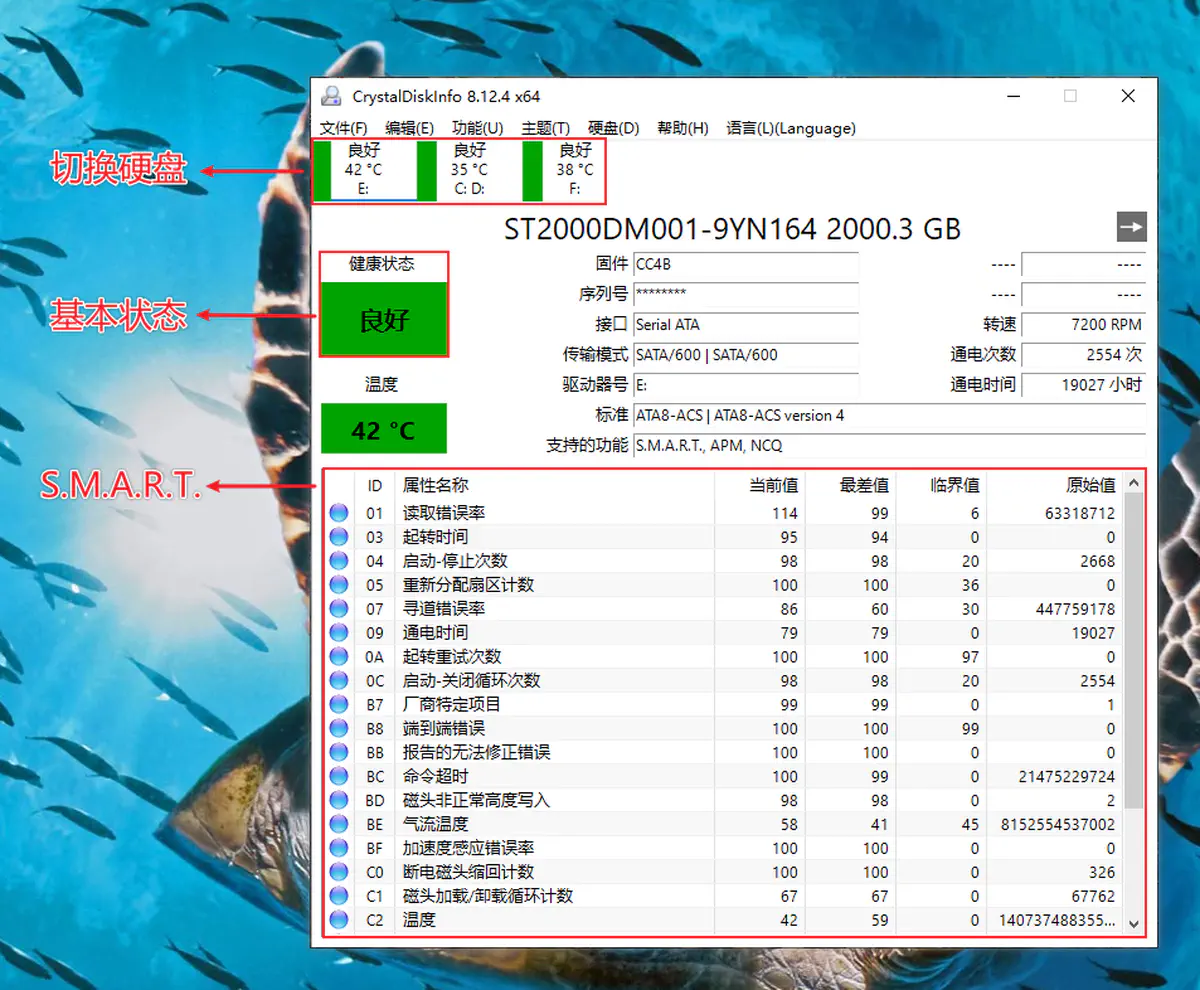
Task: Click the 最差值 column header
Action: 851,486
